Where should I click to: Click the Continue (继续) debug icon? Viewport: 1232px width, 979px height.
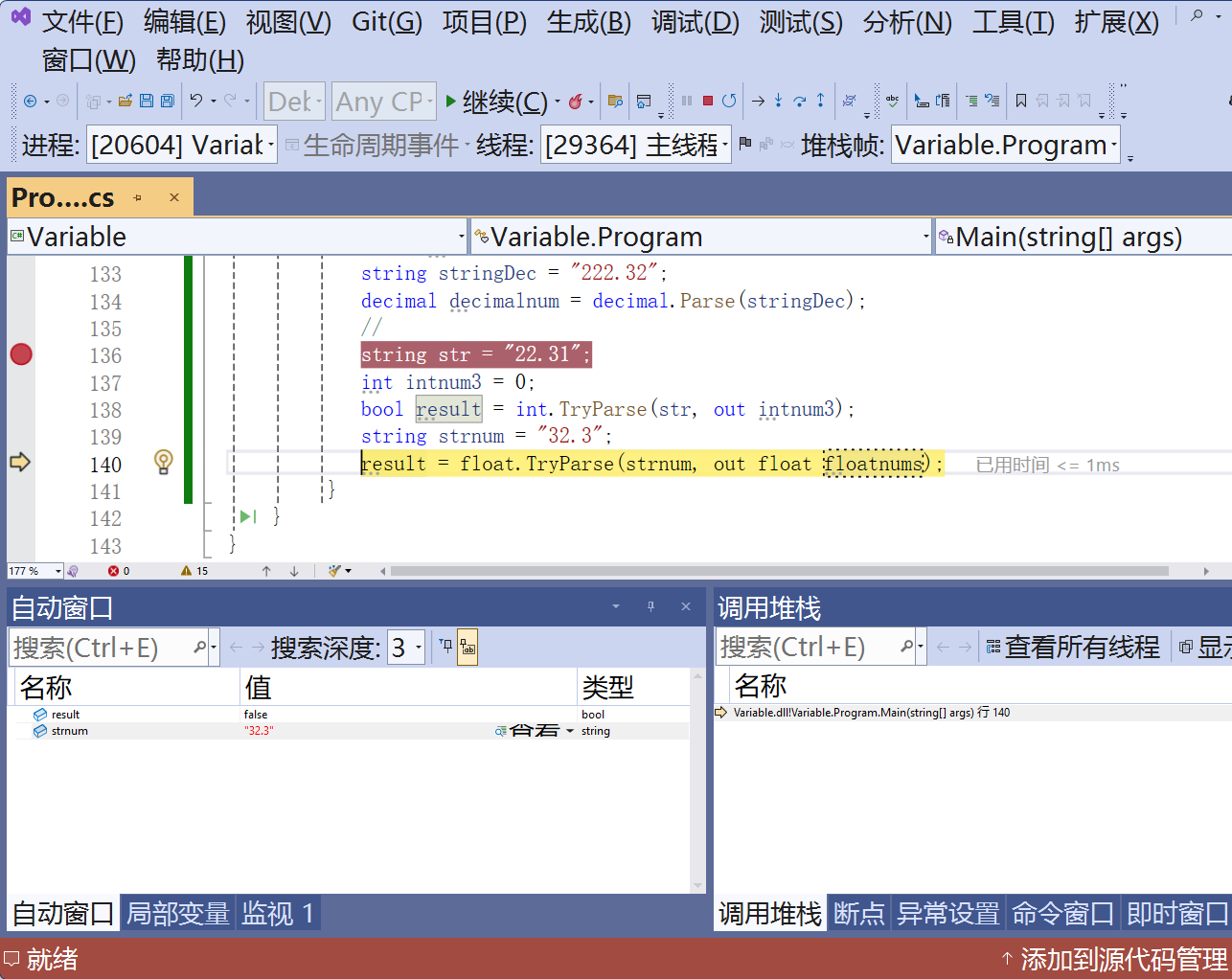point(450,100)
